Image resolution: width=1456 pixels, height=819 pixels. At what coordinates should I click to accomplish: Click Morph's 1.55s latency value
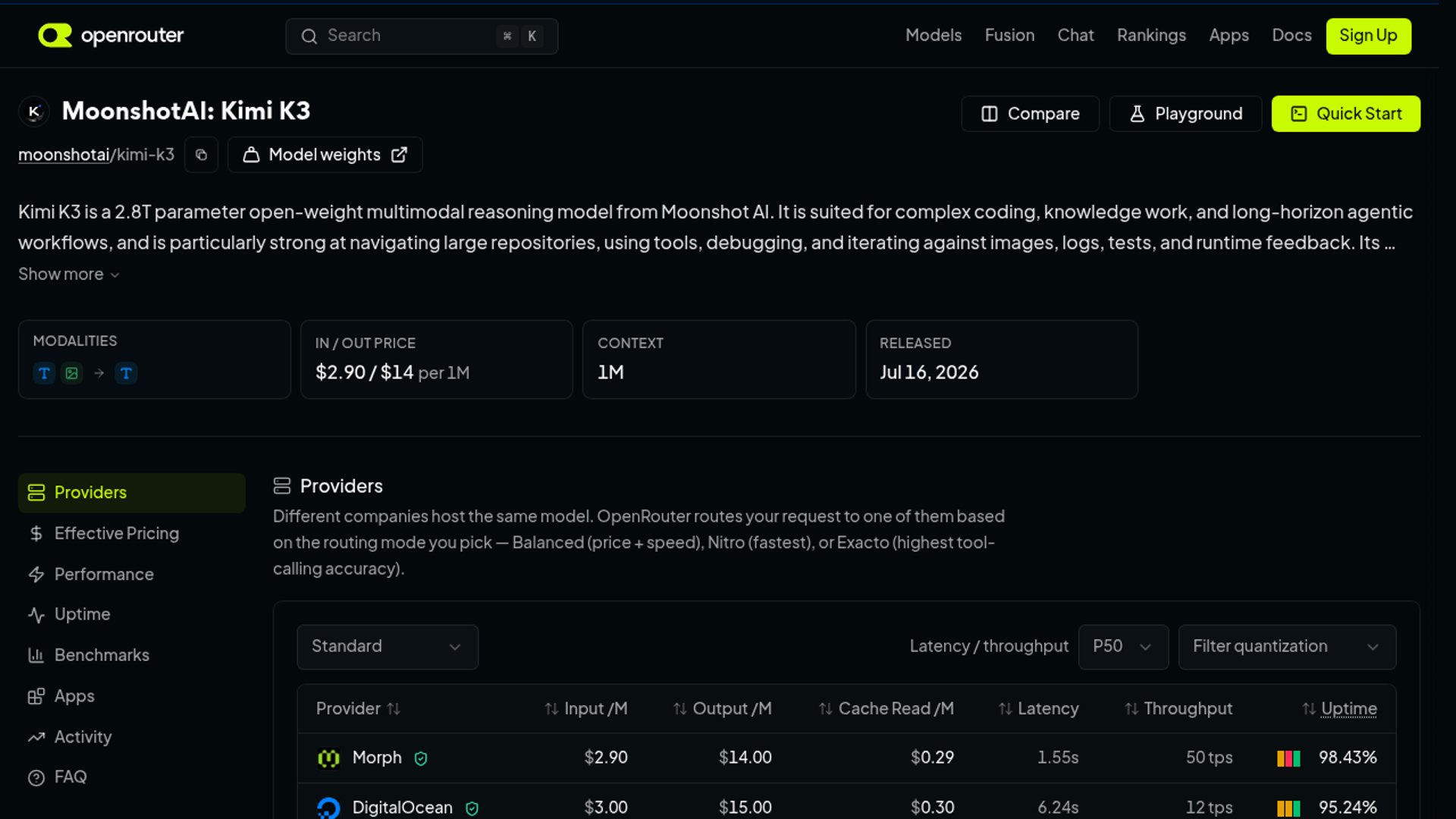[1058, 758]
